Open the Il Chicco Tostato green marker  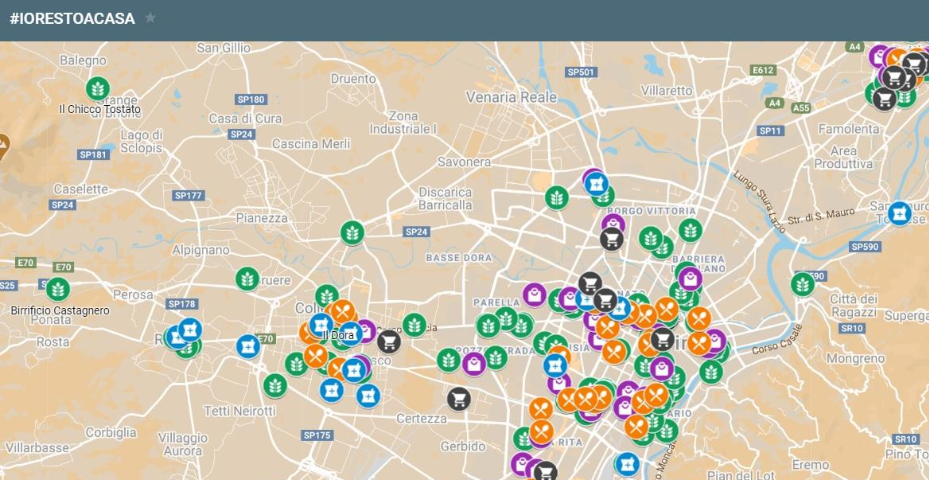pyautogui.click(x=98, y=89)
